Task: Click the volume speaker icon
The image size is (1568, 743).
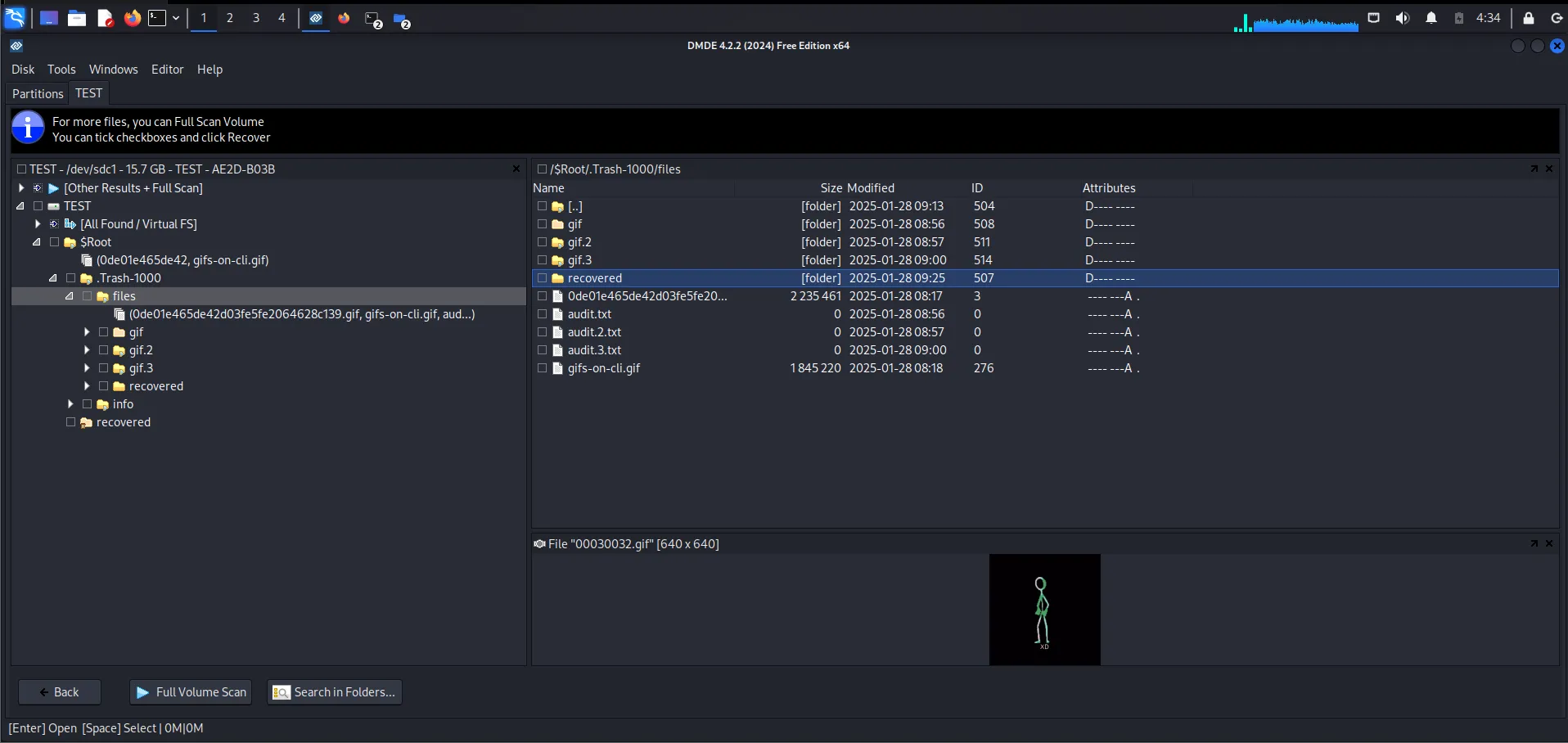Action: coord(1402,18)
